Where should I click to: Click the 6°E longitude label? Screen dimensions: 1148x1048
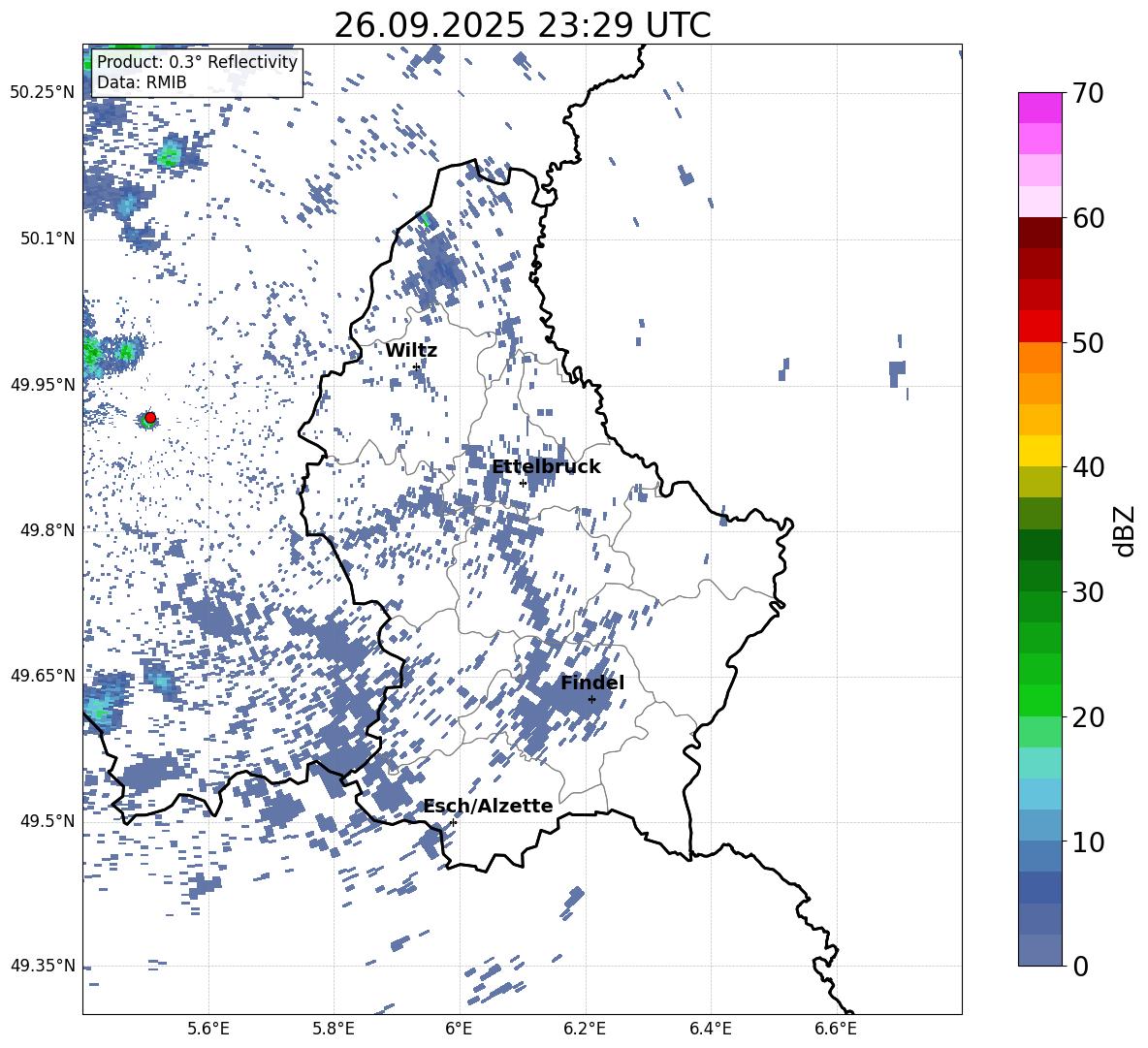(459, 1029)
